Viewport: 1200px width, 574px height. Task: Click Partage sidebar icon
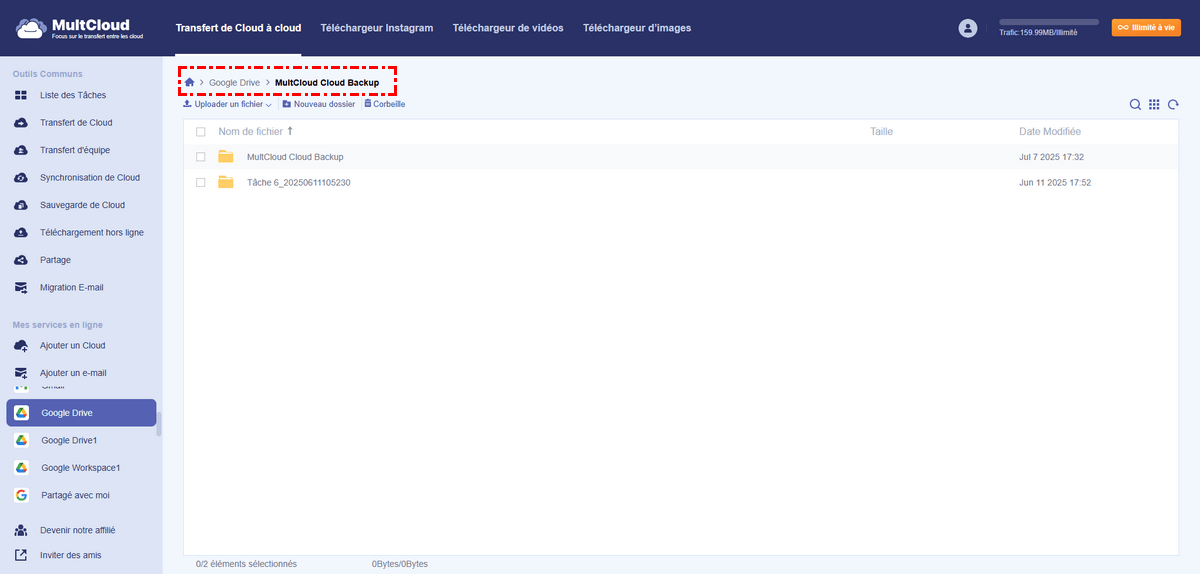(21, 260)
